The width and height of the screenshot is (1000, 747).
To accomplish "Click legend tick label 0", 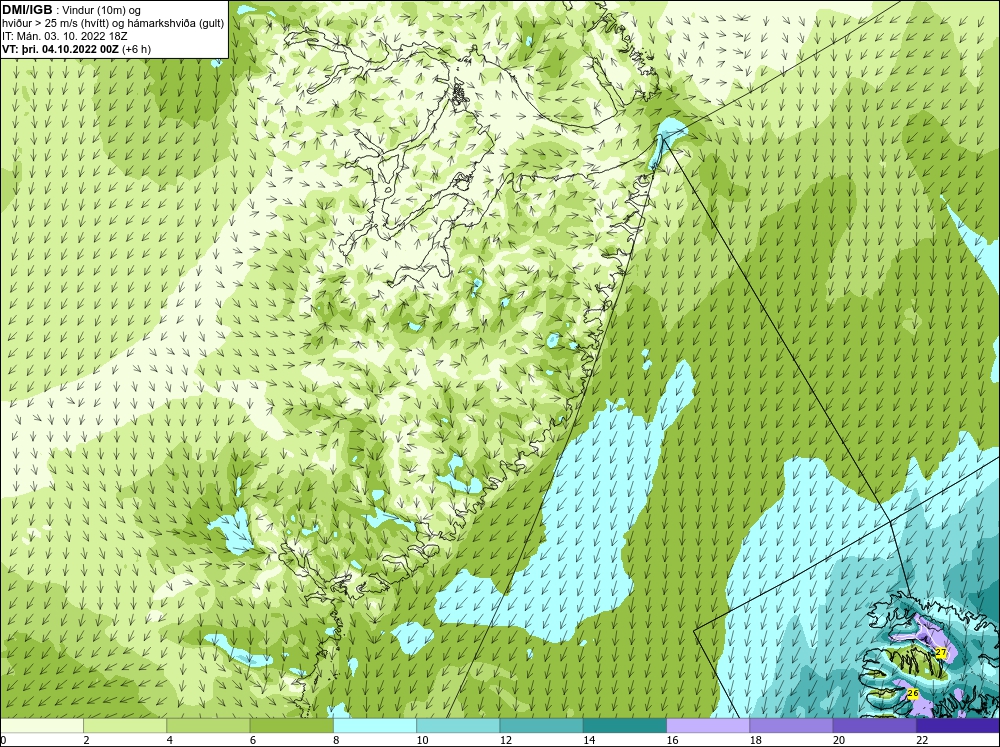I will (x=3, y=740).
